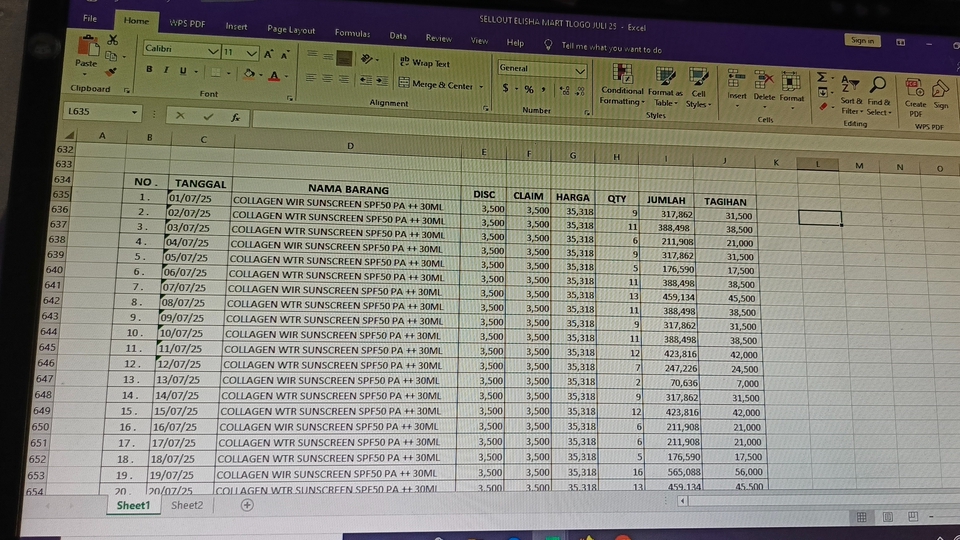The height and width of the screenshot is (540, 960).
Task: Open Conditional Formatting menu
Action: point(621,84)
